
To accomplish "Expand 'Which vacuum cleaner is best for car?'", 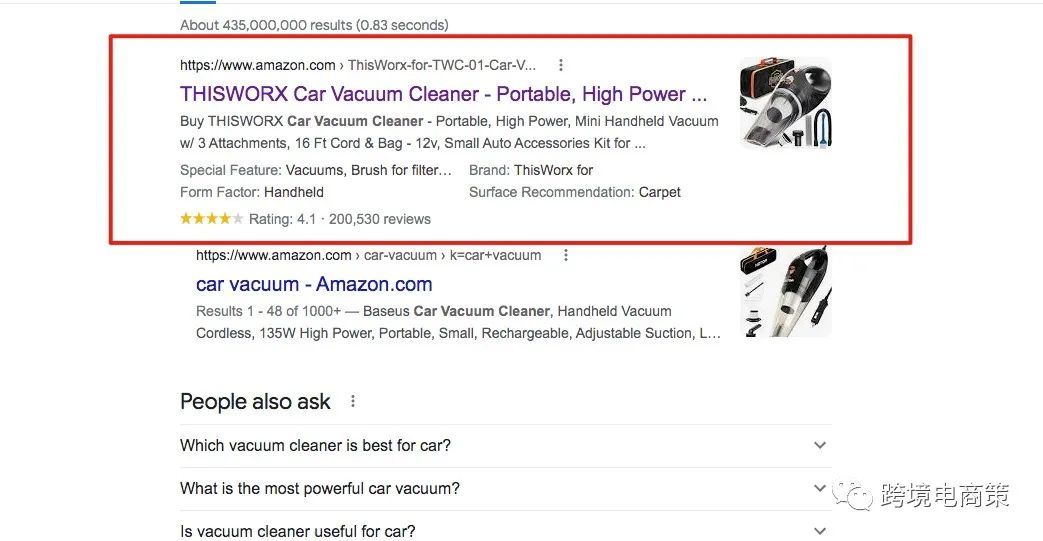I will [x=506, y=445].
